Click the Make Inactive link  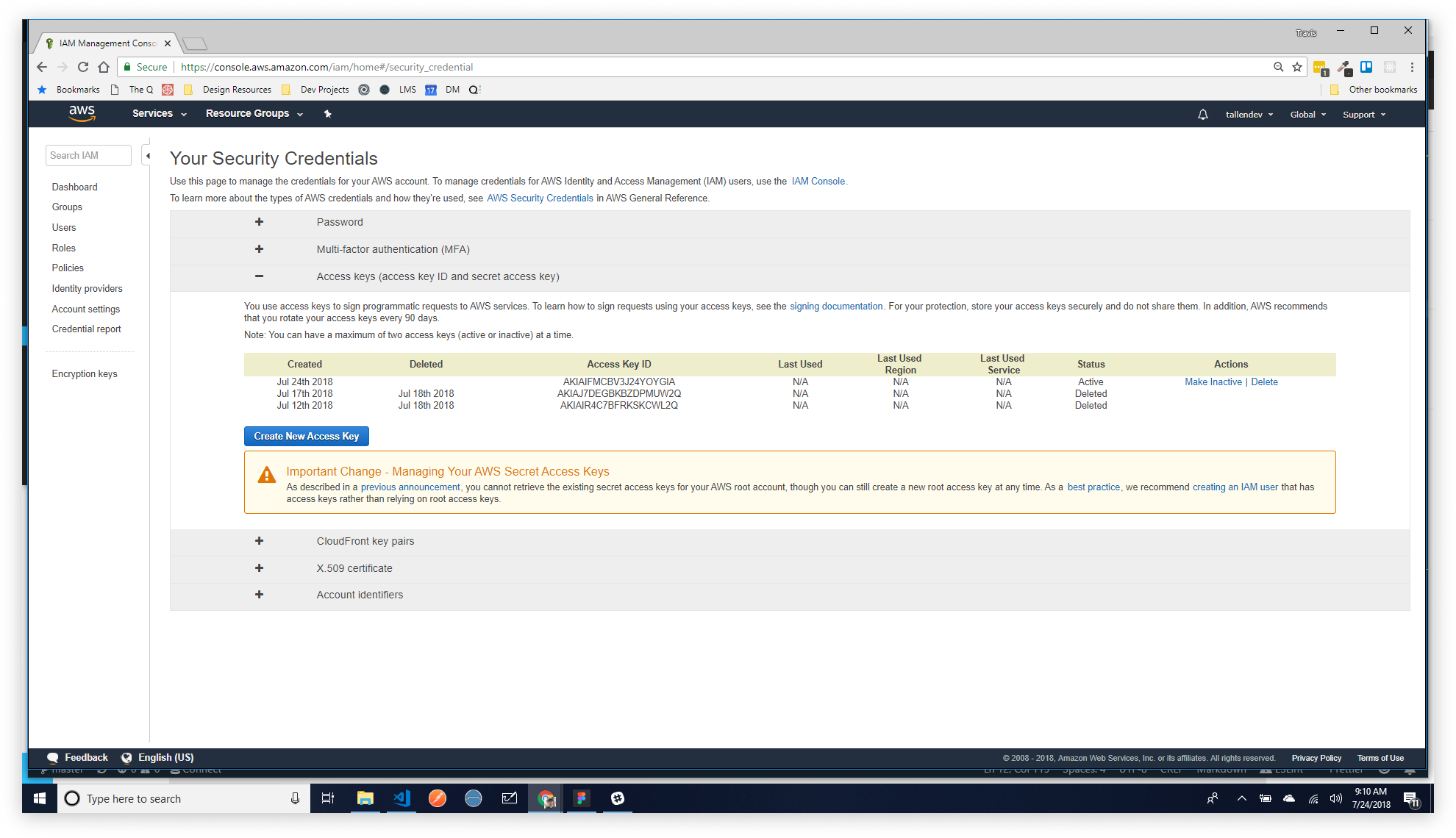point(1213,382)
